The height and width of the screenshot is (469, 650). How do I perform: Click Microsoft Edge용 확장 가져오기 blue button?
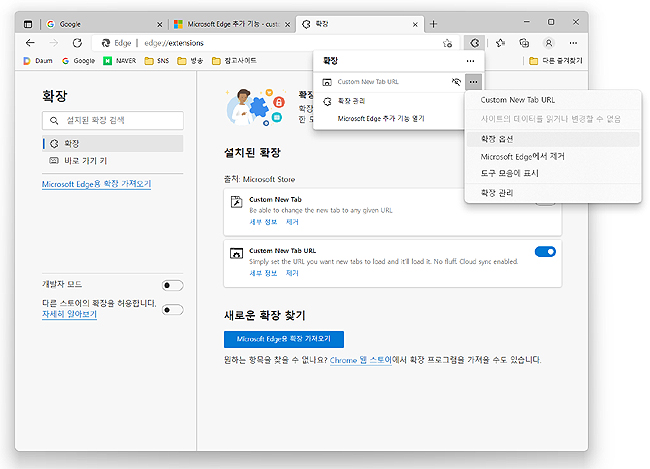284,339
